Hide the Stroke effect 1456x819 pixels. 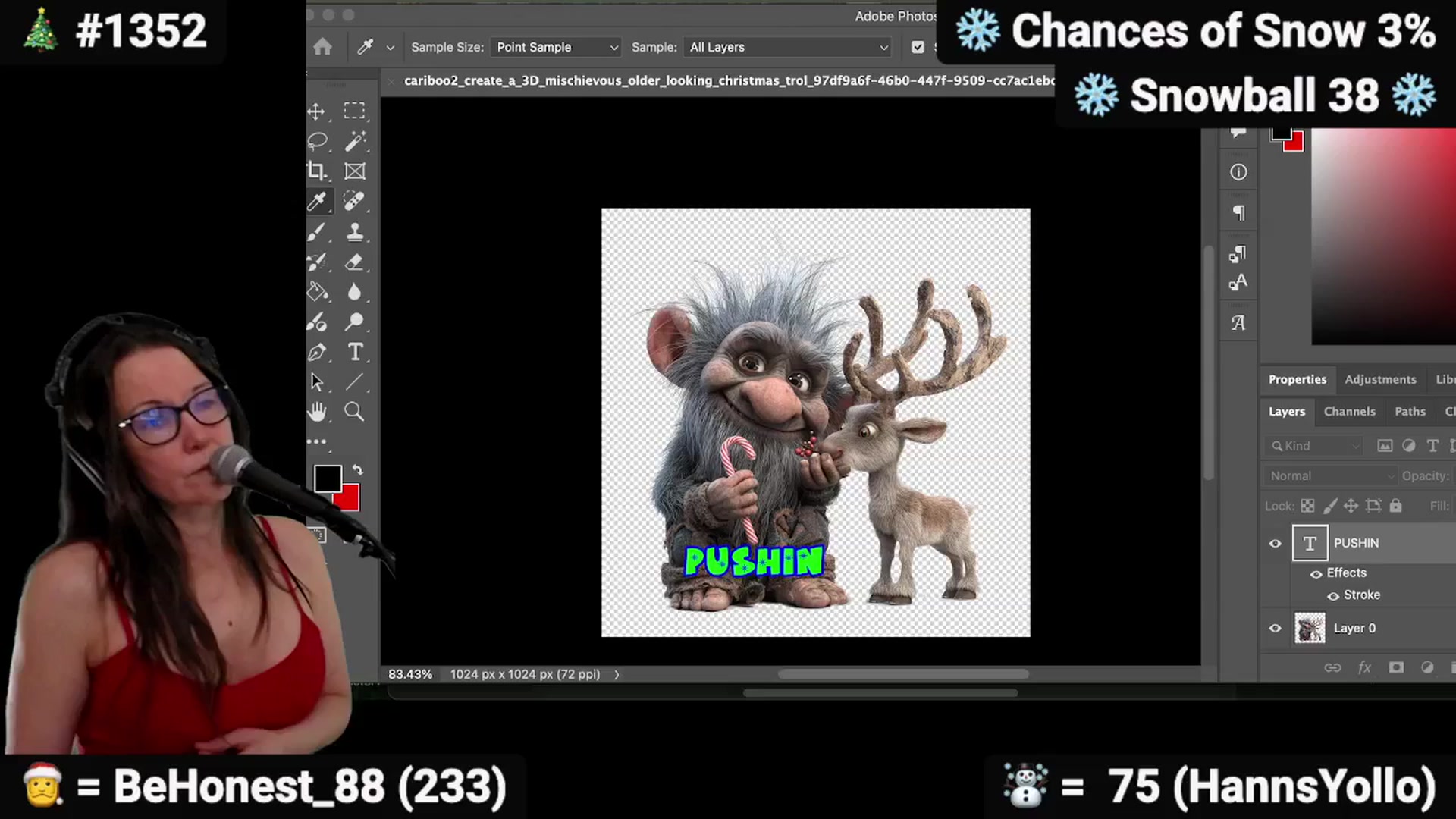[x=1333, y=596]
